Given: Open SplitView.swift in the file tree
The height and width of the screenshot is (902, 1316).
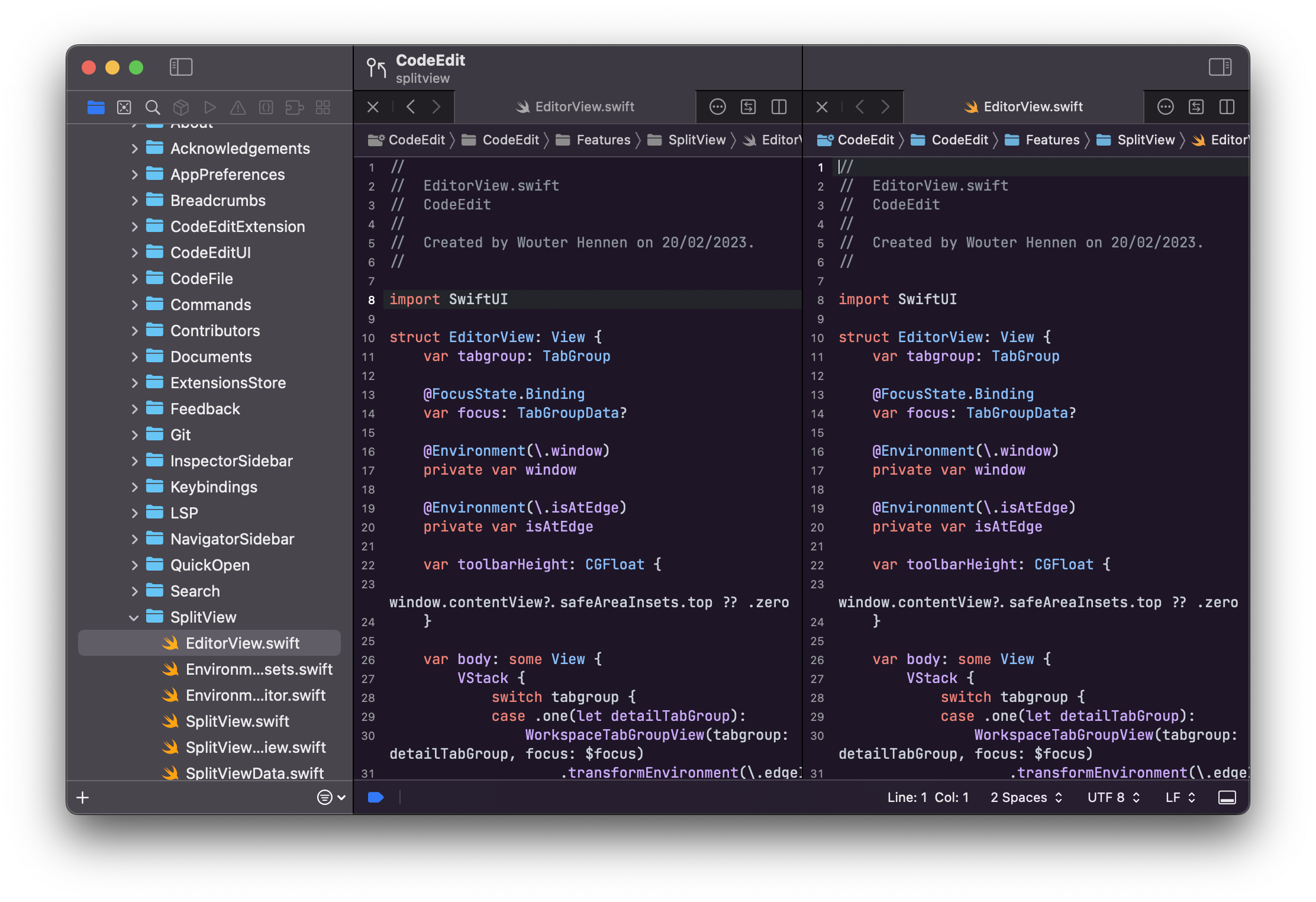Looking at the screenshot, I should tap(210, 721).
